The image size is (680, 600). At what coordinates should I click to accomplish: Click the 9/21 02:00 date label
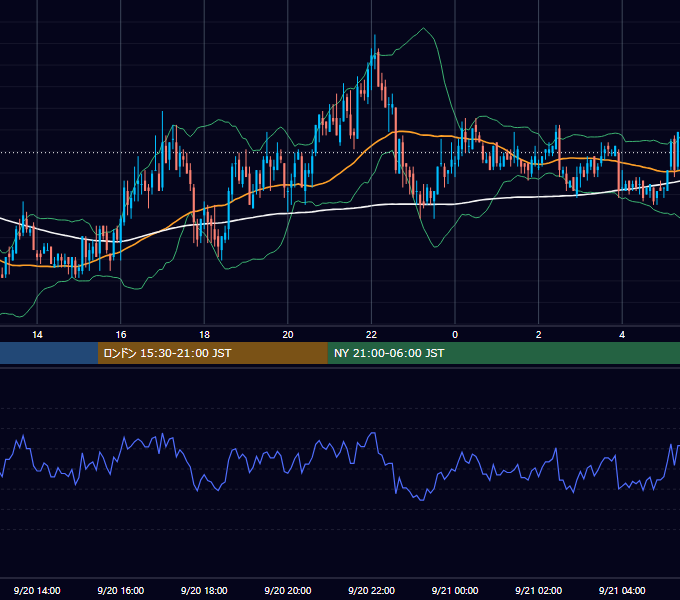pyautogui.click(x=538, y=590)
